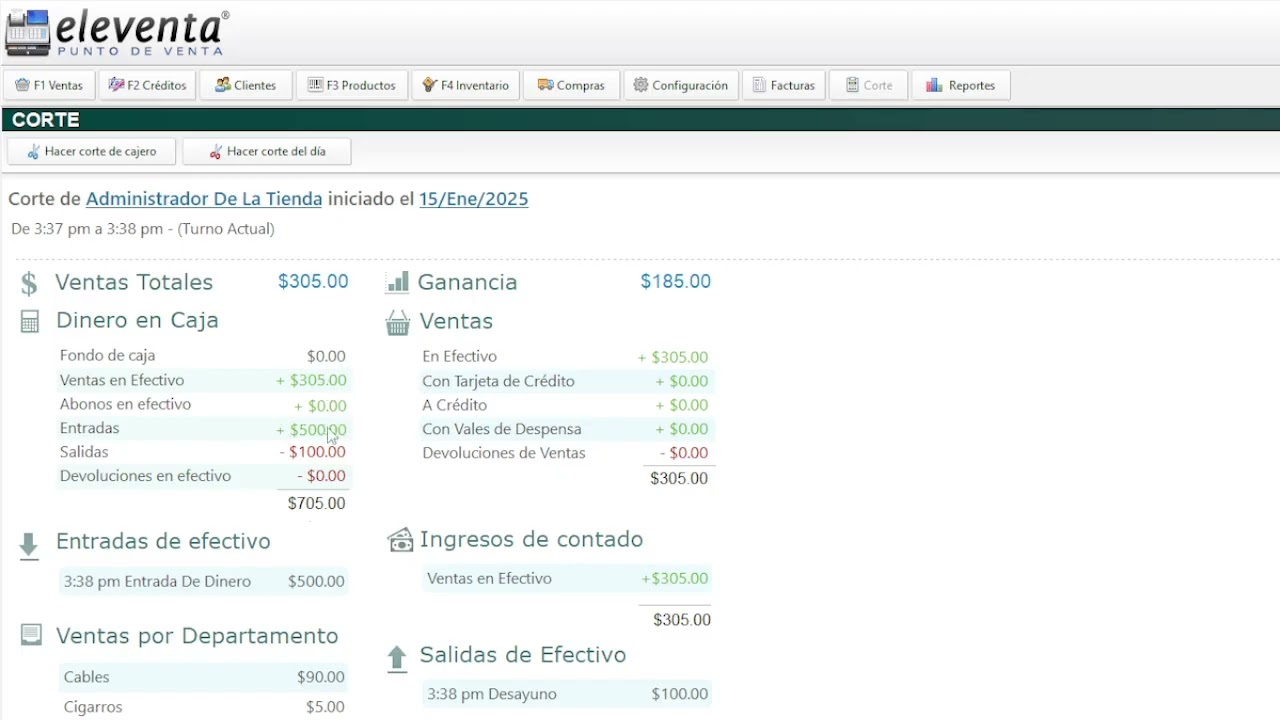Click the basket icon beside Ventas
Screen dimensions: 1280x720
coord(398,322)
